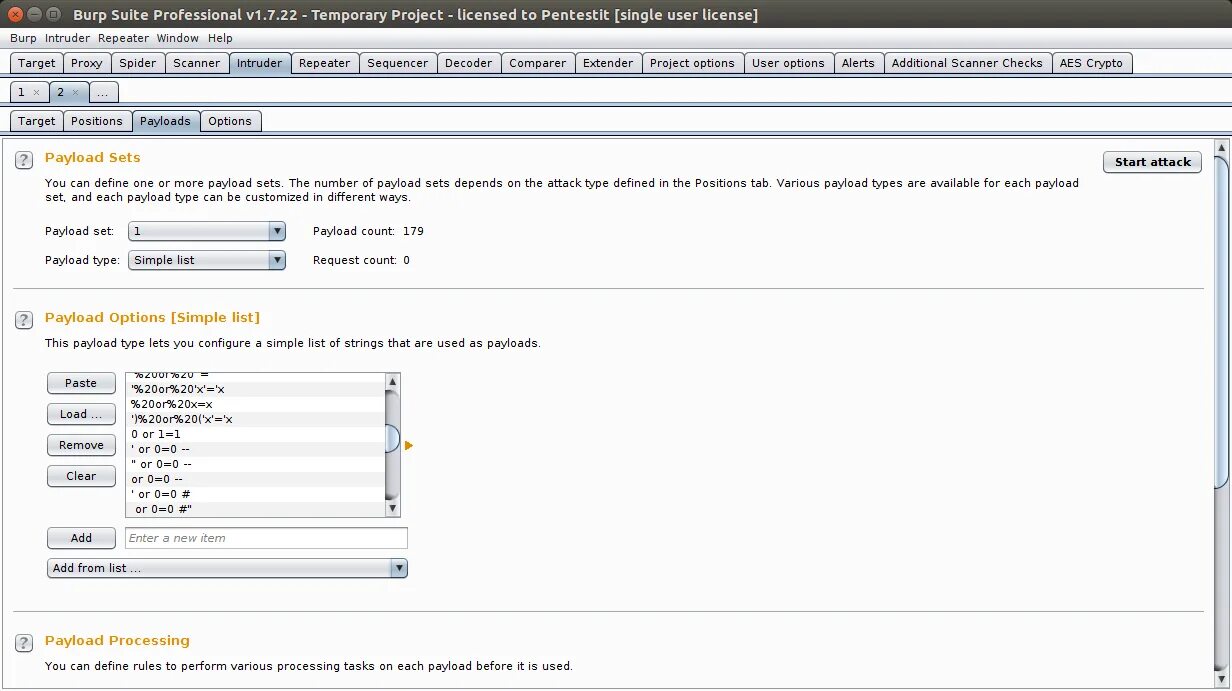Switch to the Decoder tab
The width and height of the screenshot is (1232, 691).
[x=469, y=62]
